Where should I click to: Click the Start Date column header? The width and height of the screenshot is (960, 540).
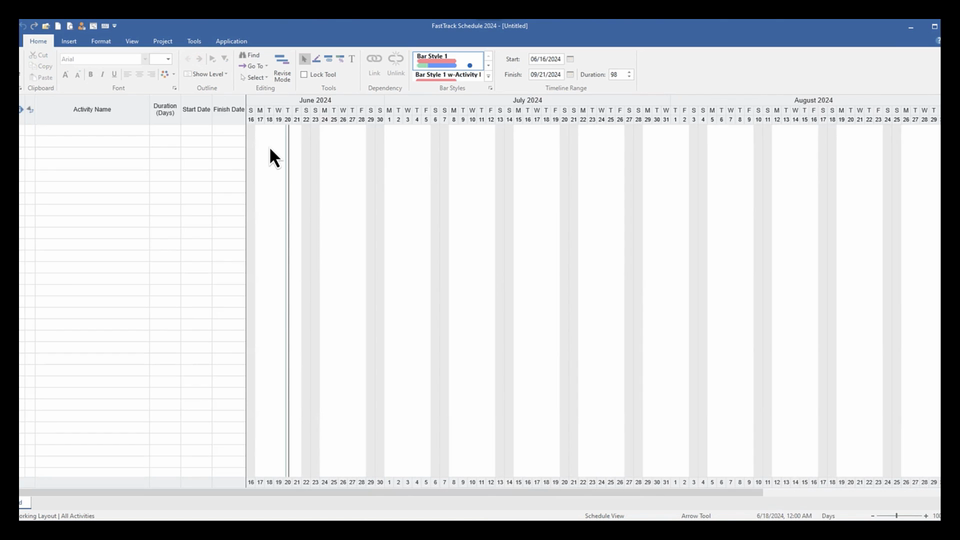[197, 110]
